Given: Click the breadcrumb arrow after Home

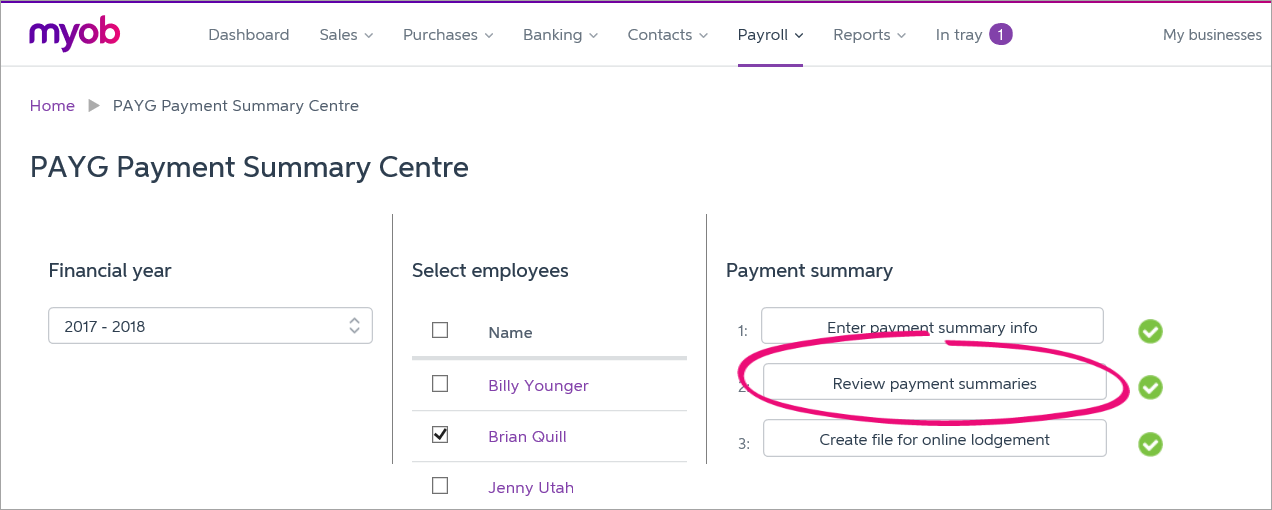Looking at the screenshot, I should [94, 106].
